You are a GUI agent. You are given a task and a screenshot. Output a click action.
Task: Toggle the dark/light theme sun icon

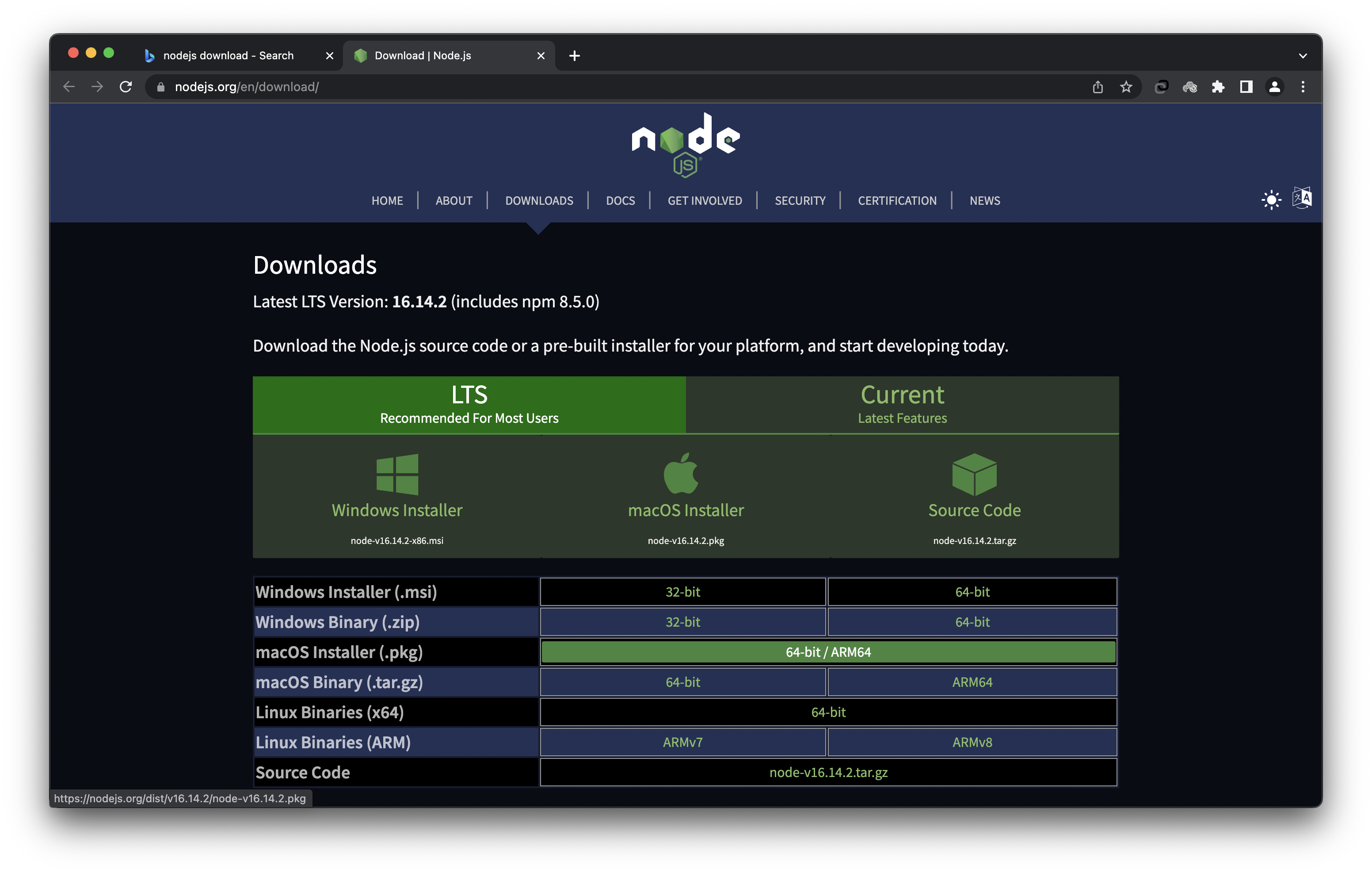pyautogui.click(x=1271, y=200)
